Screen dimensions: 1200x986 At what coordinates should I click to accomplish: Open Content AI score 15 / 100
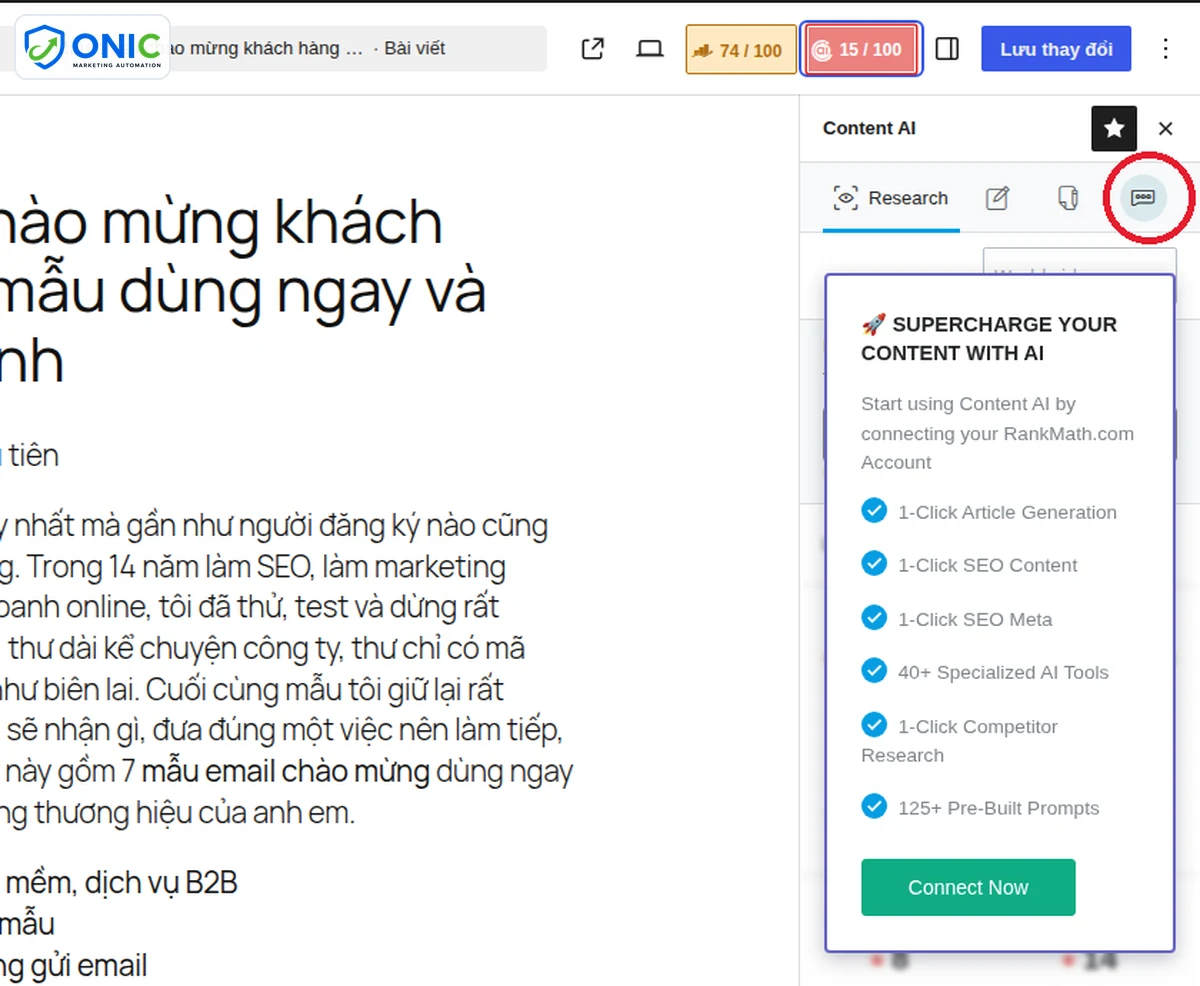(862, 49)
